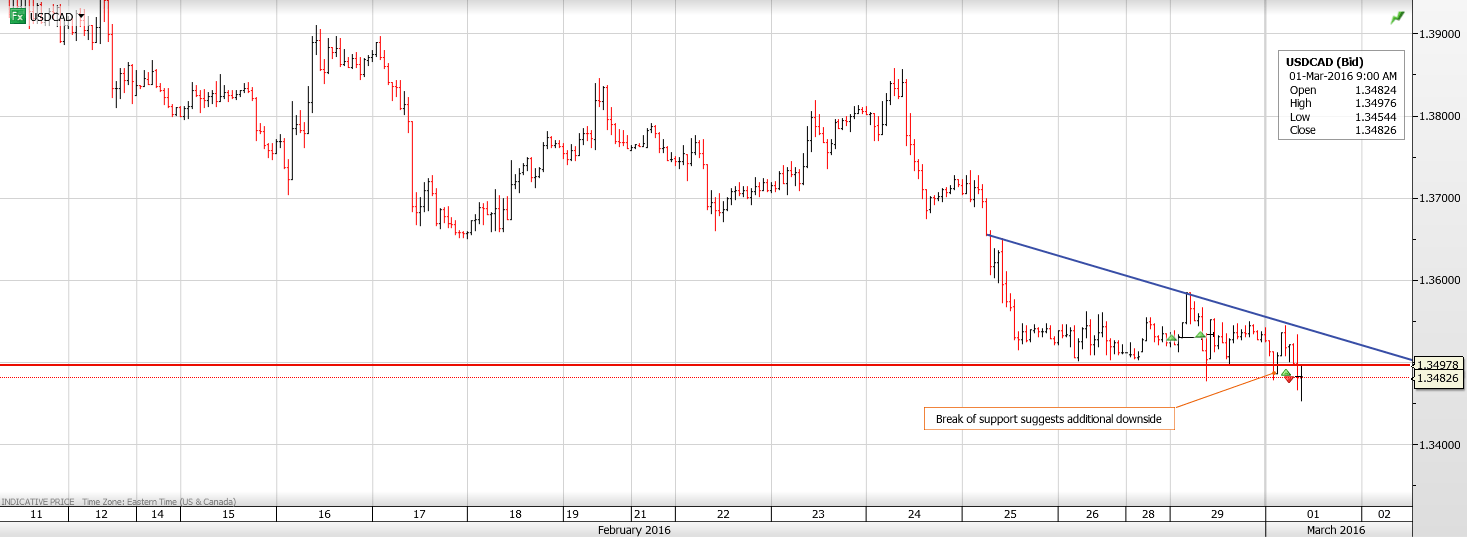Click the green triangle marker above the red diamond
The height and width of the screenshot is (537, 1467).
coord(1286,372)
